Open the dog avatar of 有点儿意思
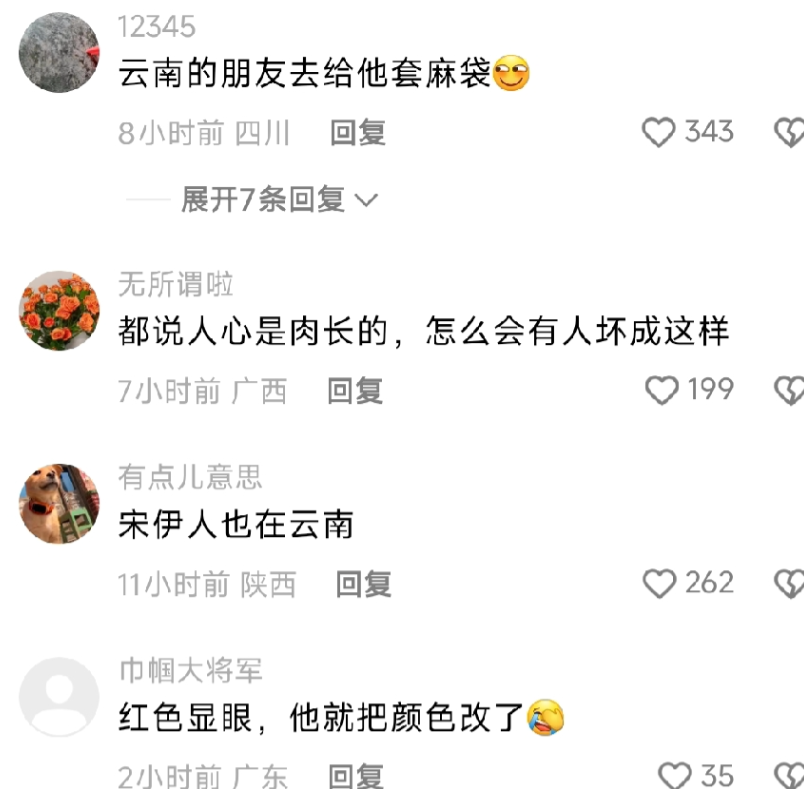The height and width of the screenshot is (789, 804). pyautogui.click(x=59, y=504)
